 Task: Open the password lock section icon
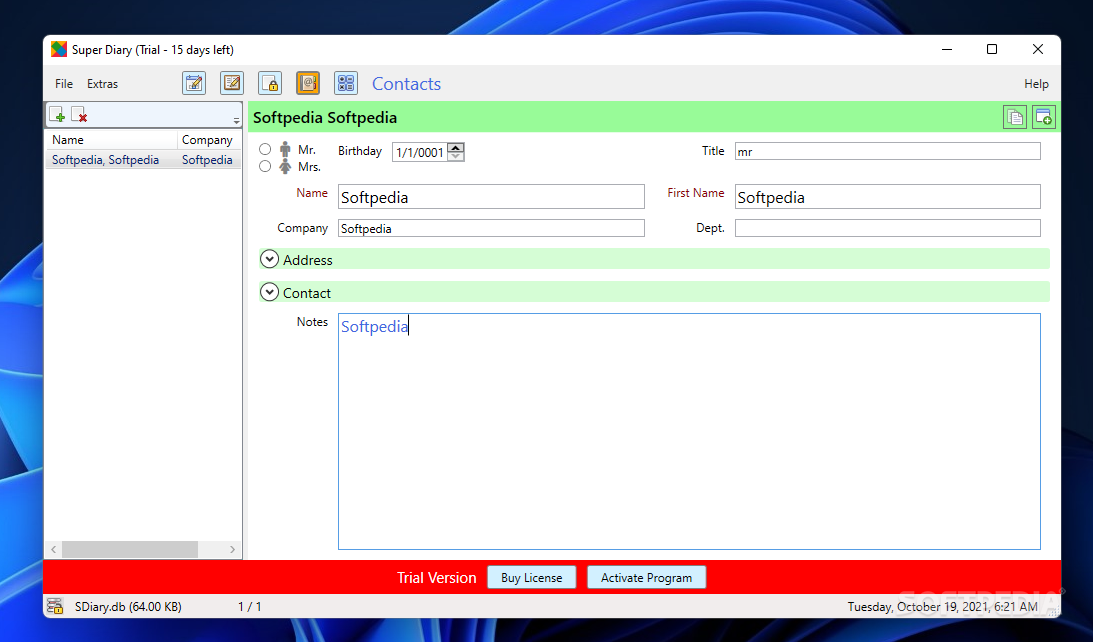click(x=270, y=83)
